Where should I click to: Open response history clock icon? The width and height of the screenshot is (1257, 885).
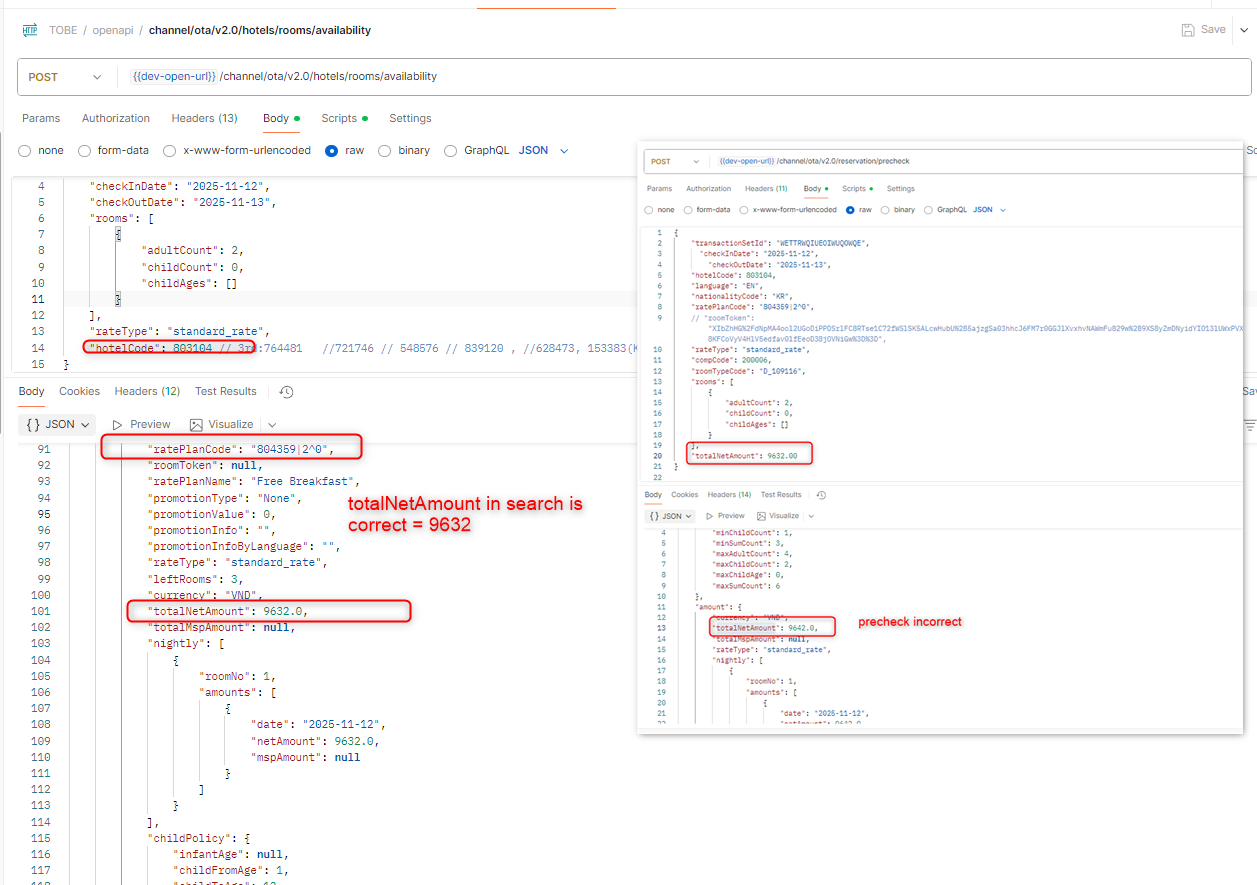point(287,392)
